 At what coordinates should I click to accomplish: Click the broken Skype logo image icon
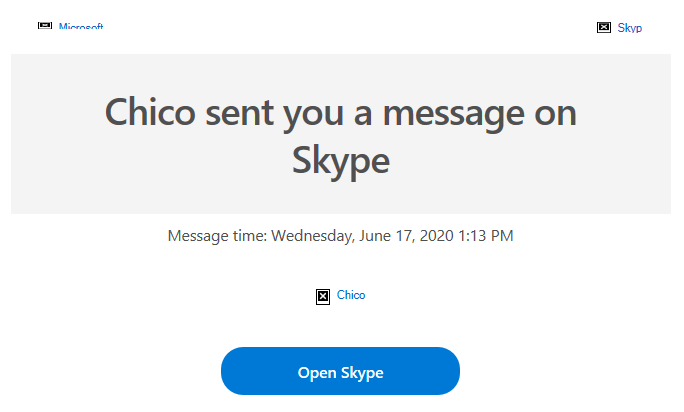604,28
